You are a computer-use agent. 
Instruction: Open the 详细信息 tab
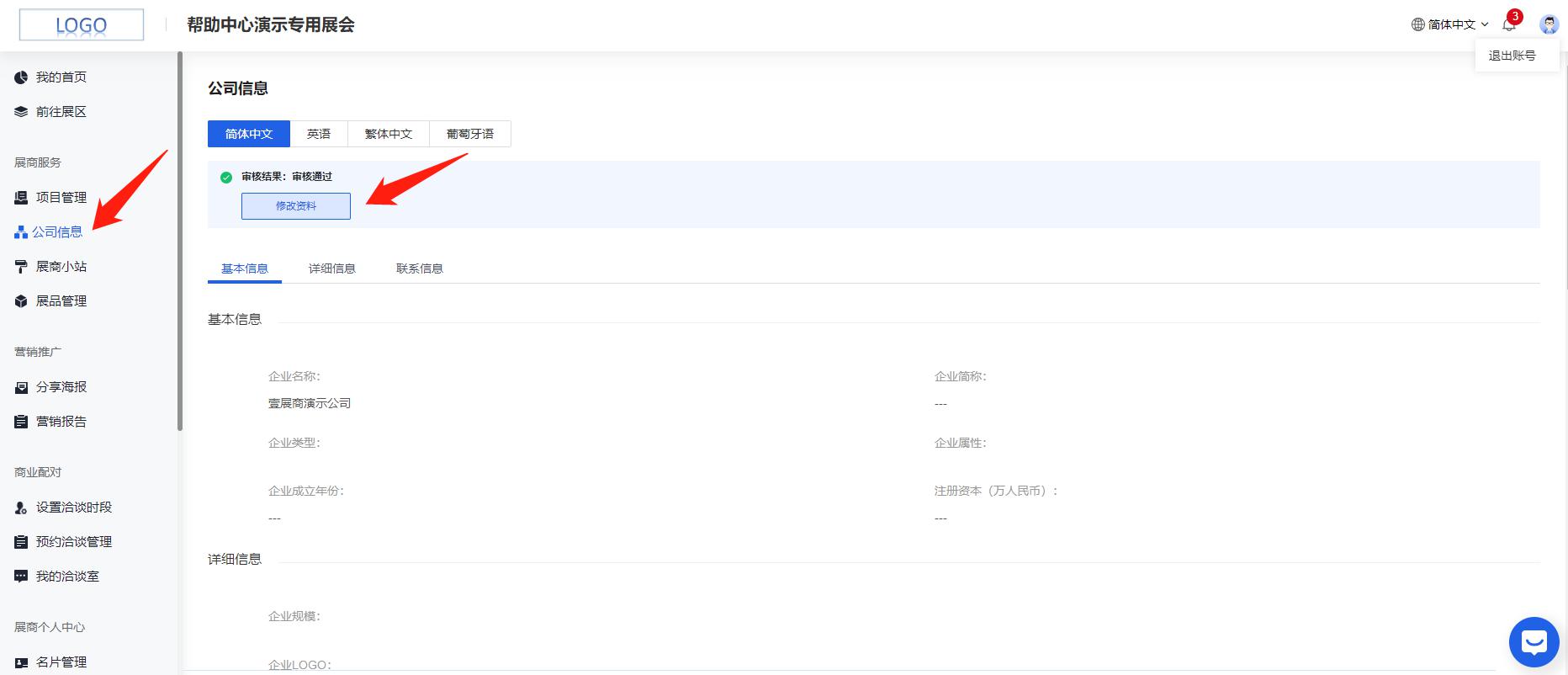332,268
